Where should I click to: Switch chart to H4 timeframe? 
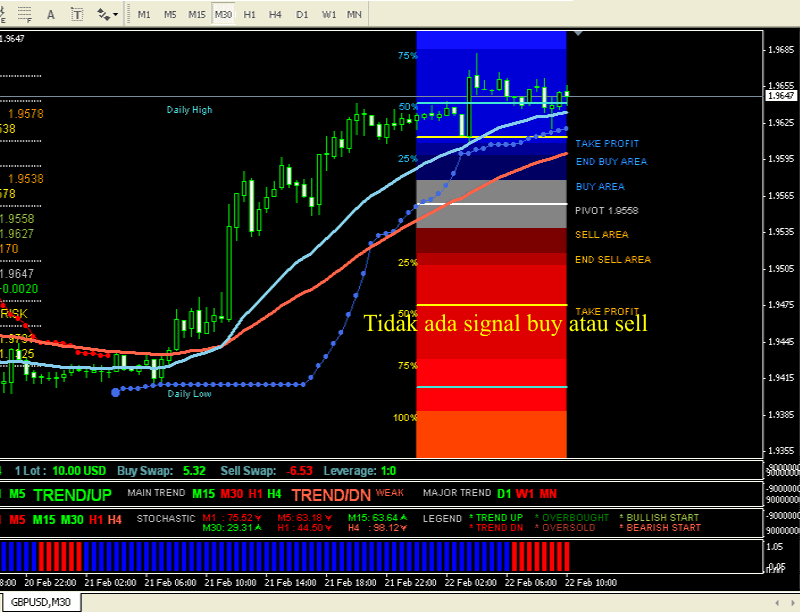coord(276,15)
